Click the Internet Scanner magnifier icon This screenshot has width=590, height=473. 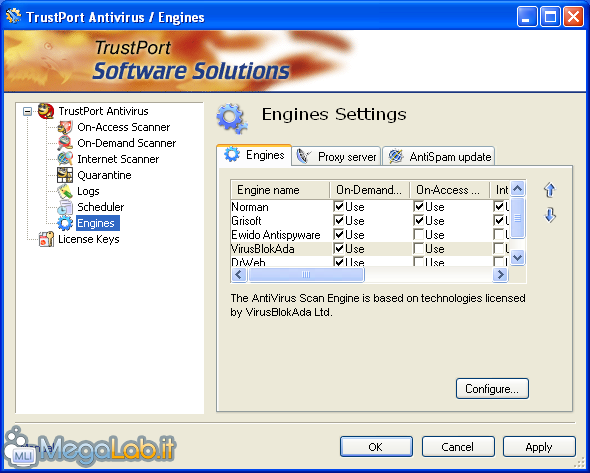coord(65,159)
